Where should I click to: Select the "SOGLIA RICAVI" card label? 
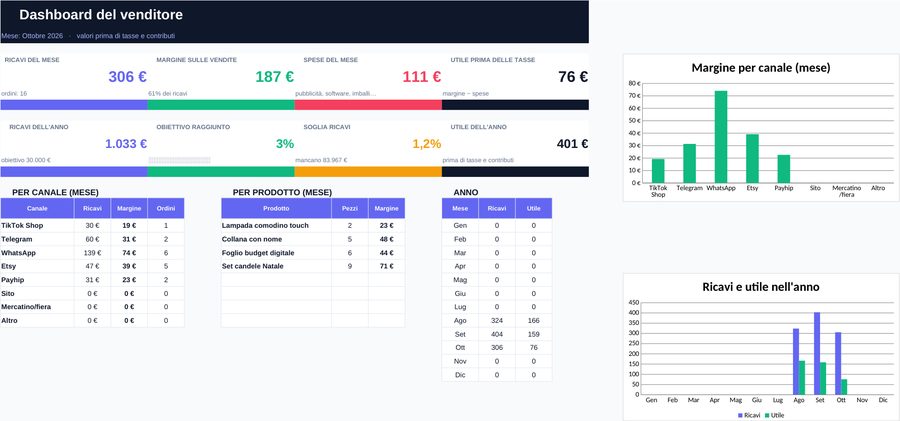[x=327, y=127]
